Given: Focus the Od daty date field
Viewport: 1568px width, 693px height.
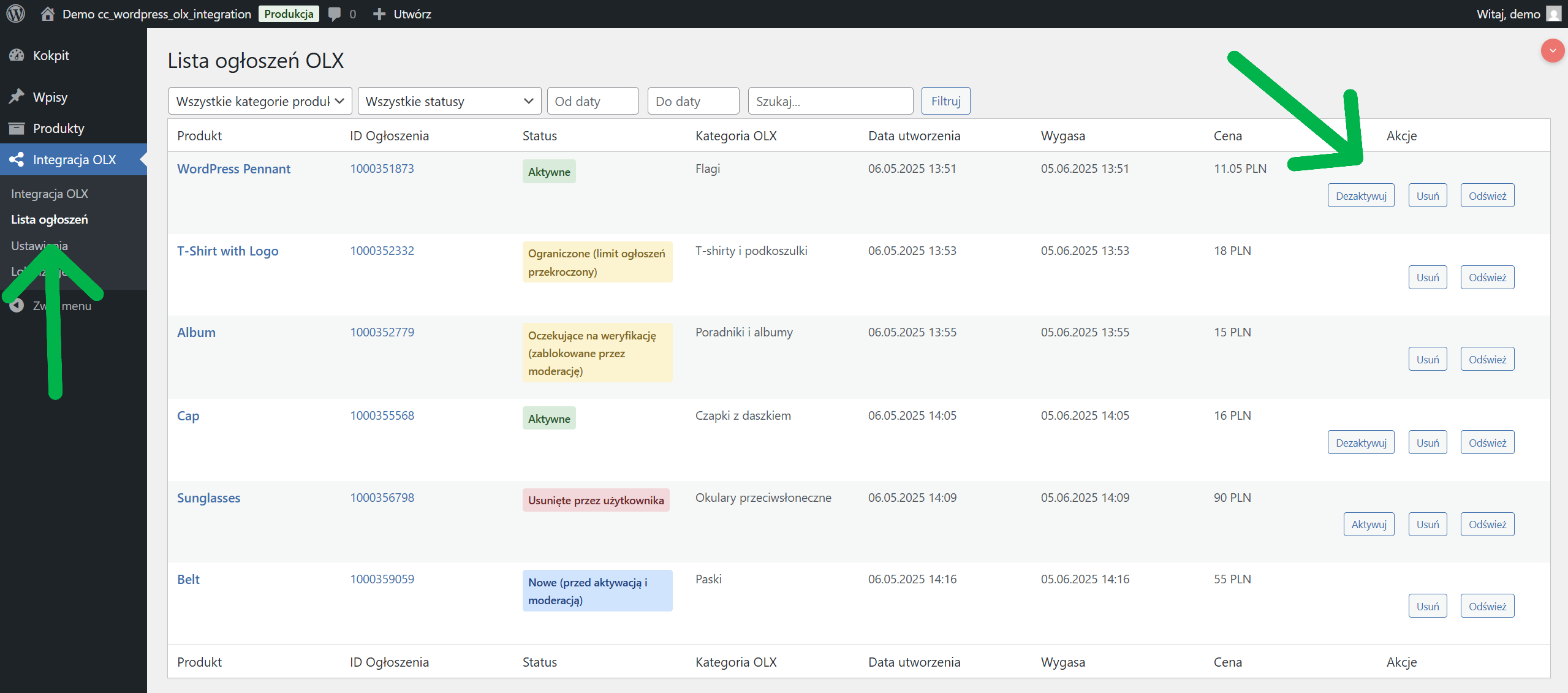Looking at the screenshot, I should 593,101.
